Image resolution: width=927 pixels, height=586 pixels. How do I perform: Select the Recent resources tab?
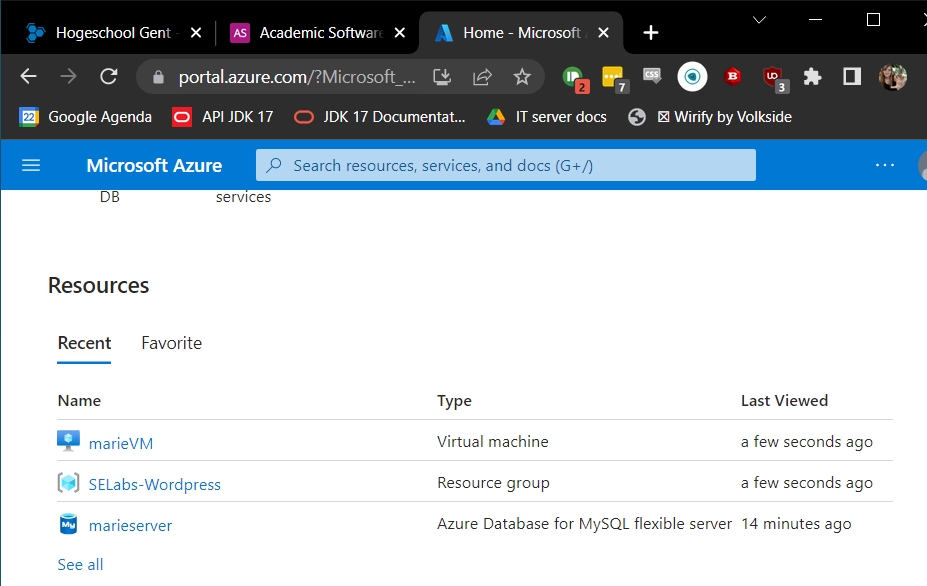pos(84,343)
